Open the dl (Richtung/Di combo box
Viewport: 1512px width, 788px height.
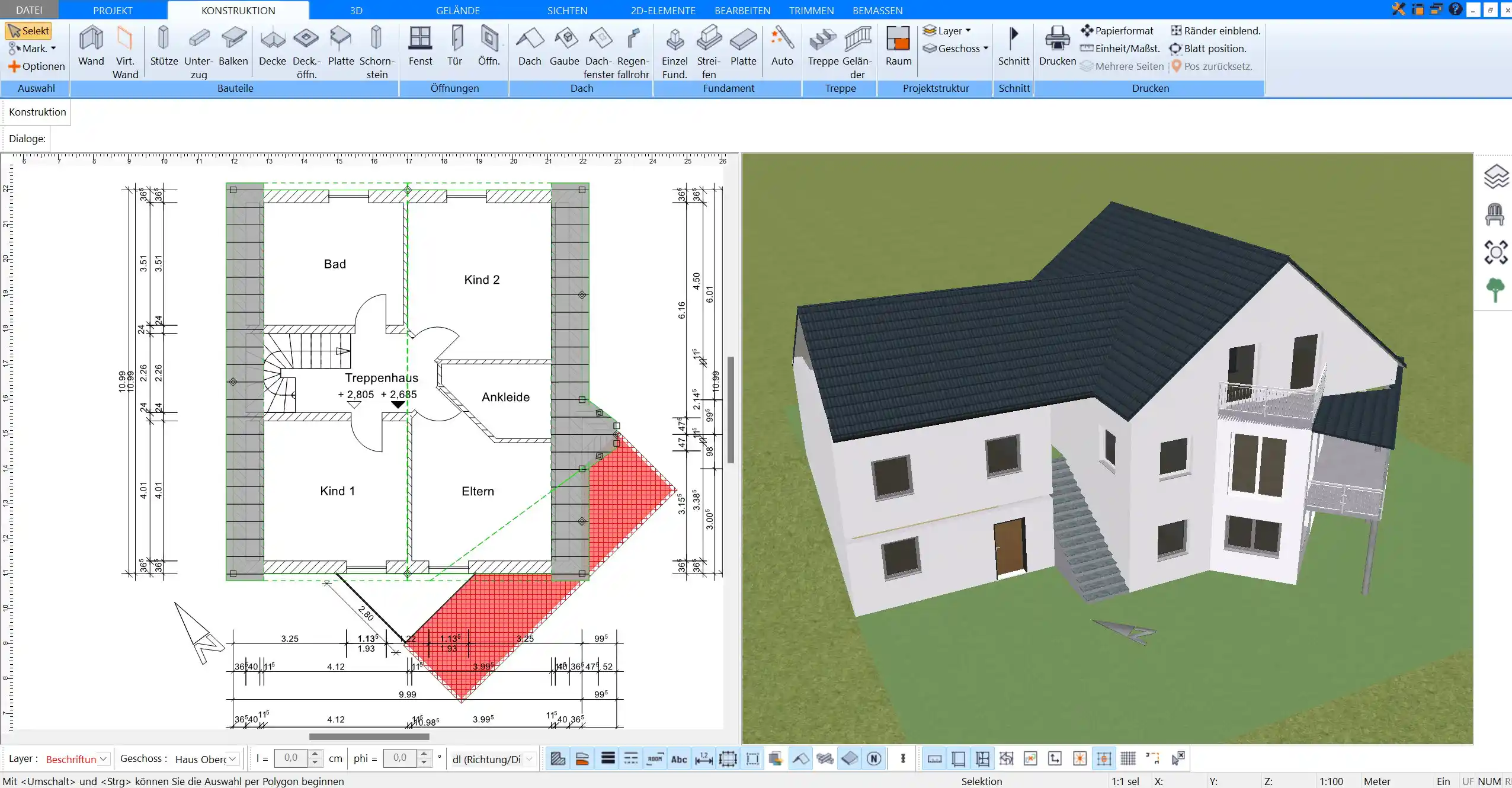coord(493,759)
